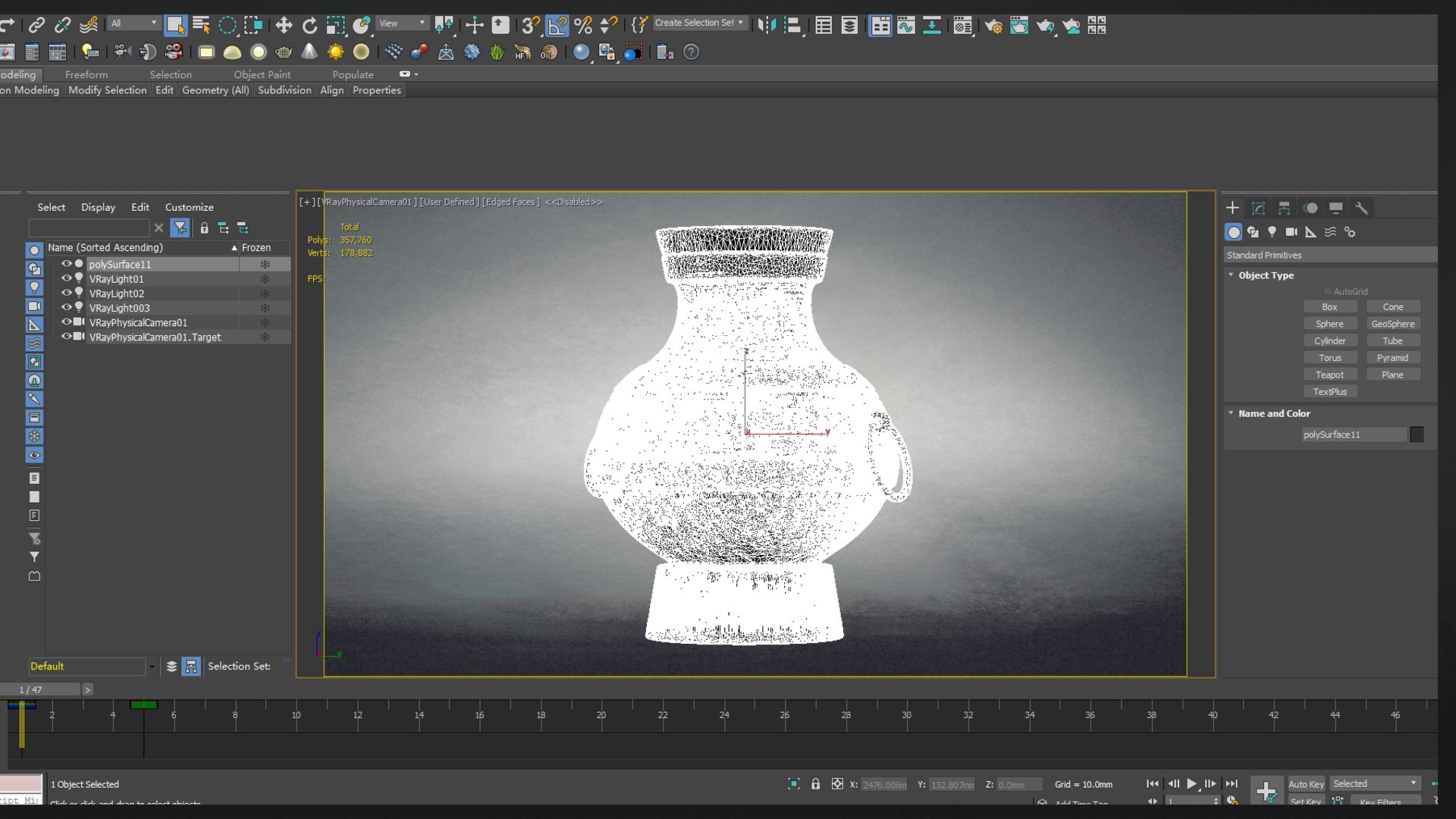
Task: Open the All selection filter dropdown
Action: pyautogui.click(x=134, y=24)
